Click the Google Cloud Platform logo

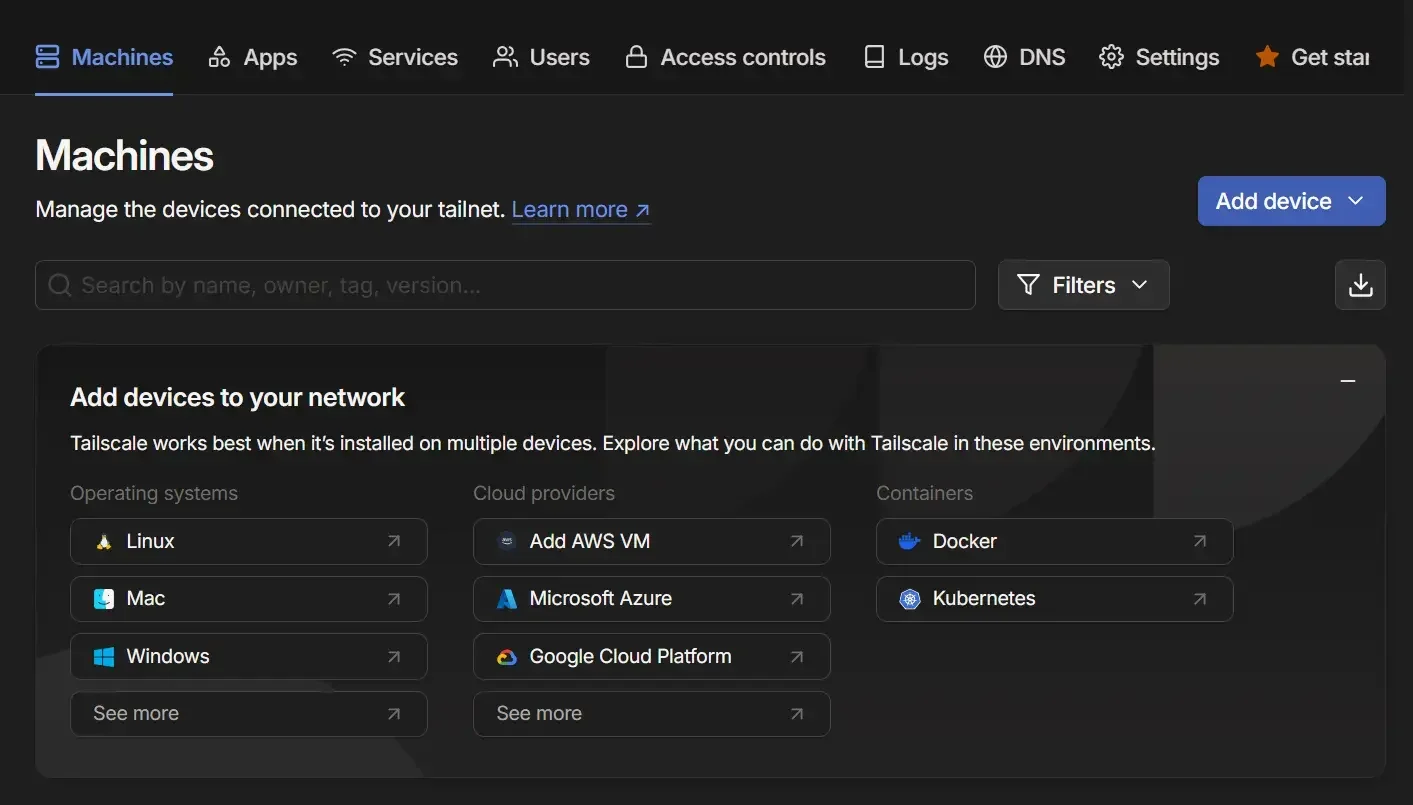507,657
